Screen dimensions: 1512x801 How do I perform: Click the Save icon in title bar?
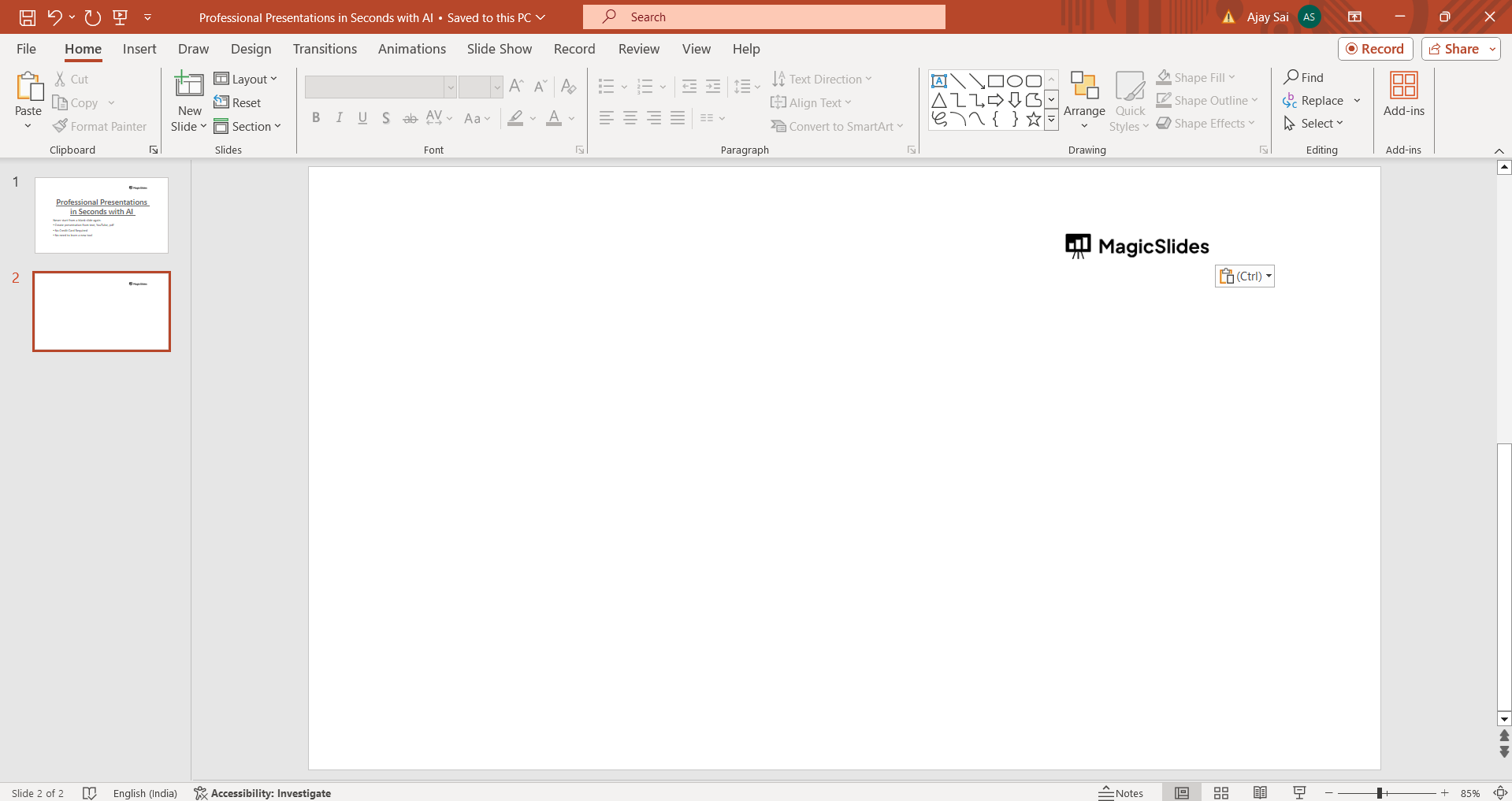(x=28, y=17)
